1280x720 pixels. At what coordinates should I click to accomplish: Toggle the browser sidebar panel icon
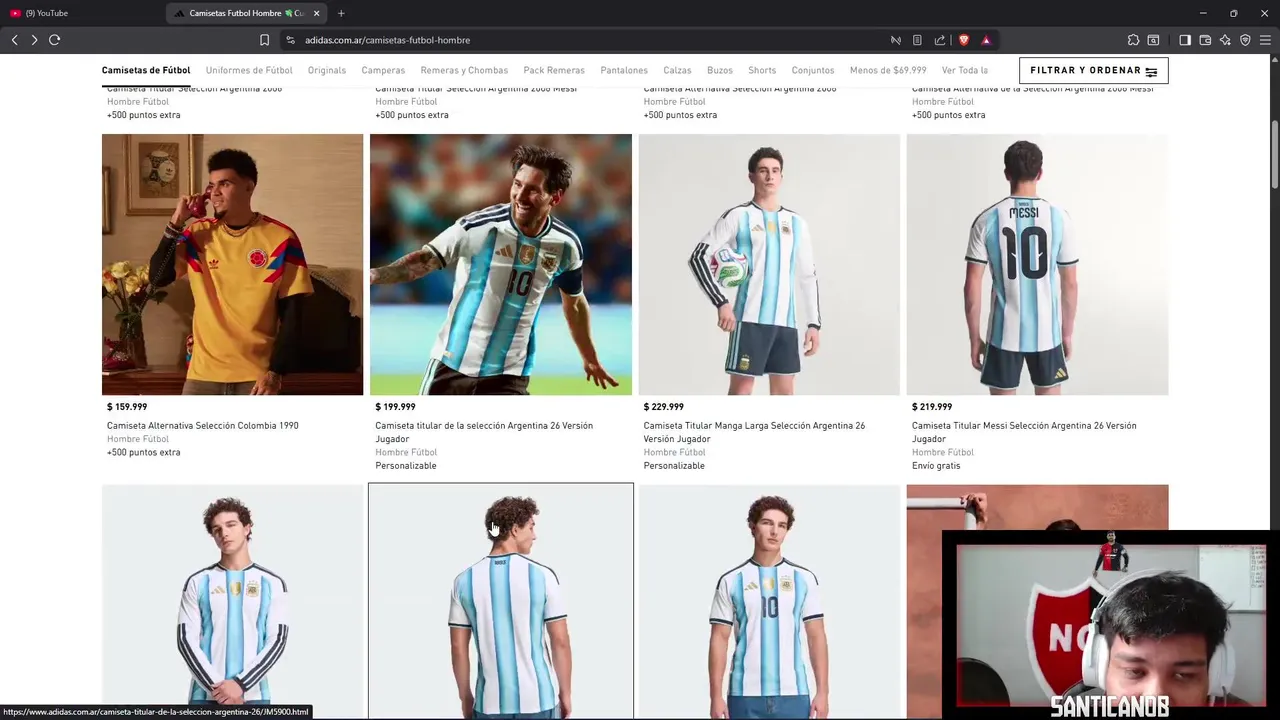click(x=1185, y=40)
